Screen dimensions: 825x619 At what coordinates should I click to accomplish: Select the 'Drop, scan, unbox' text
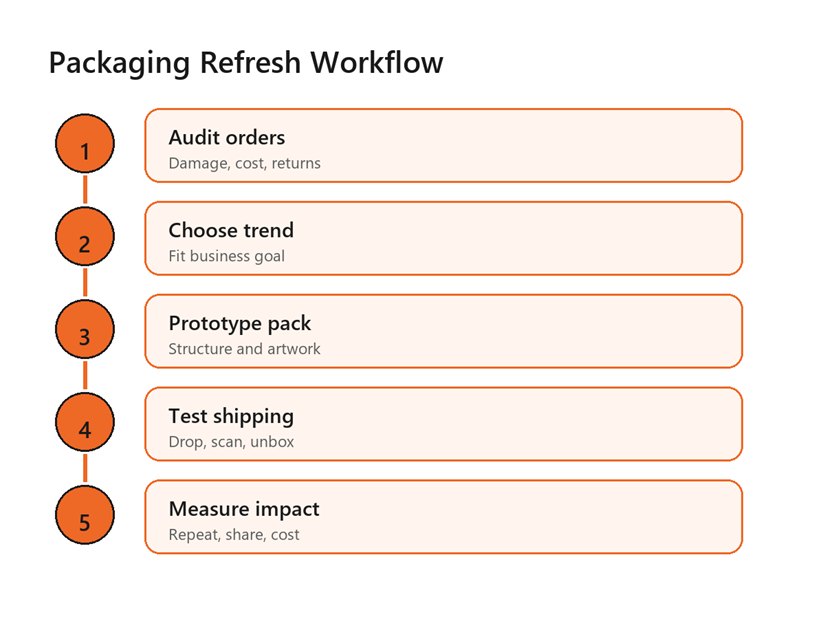coord(232,442)
